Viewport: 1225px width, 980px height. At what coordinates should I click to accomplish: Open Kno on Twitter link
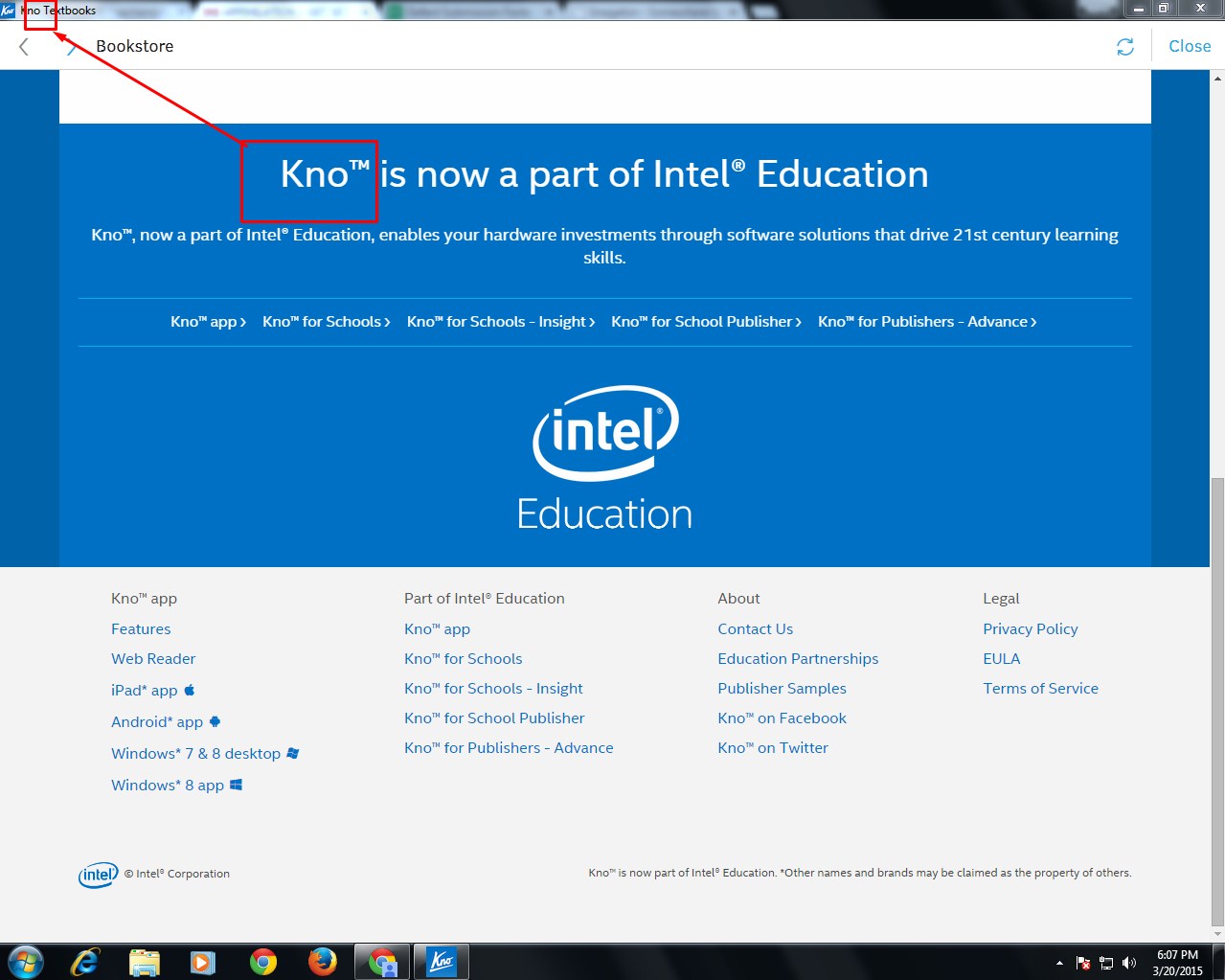point(773,748)
